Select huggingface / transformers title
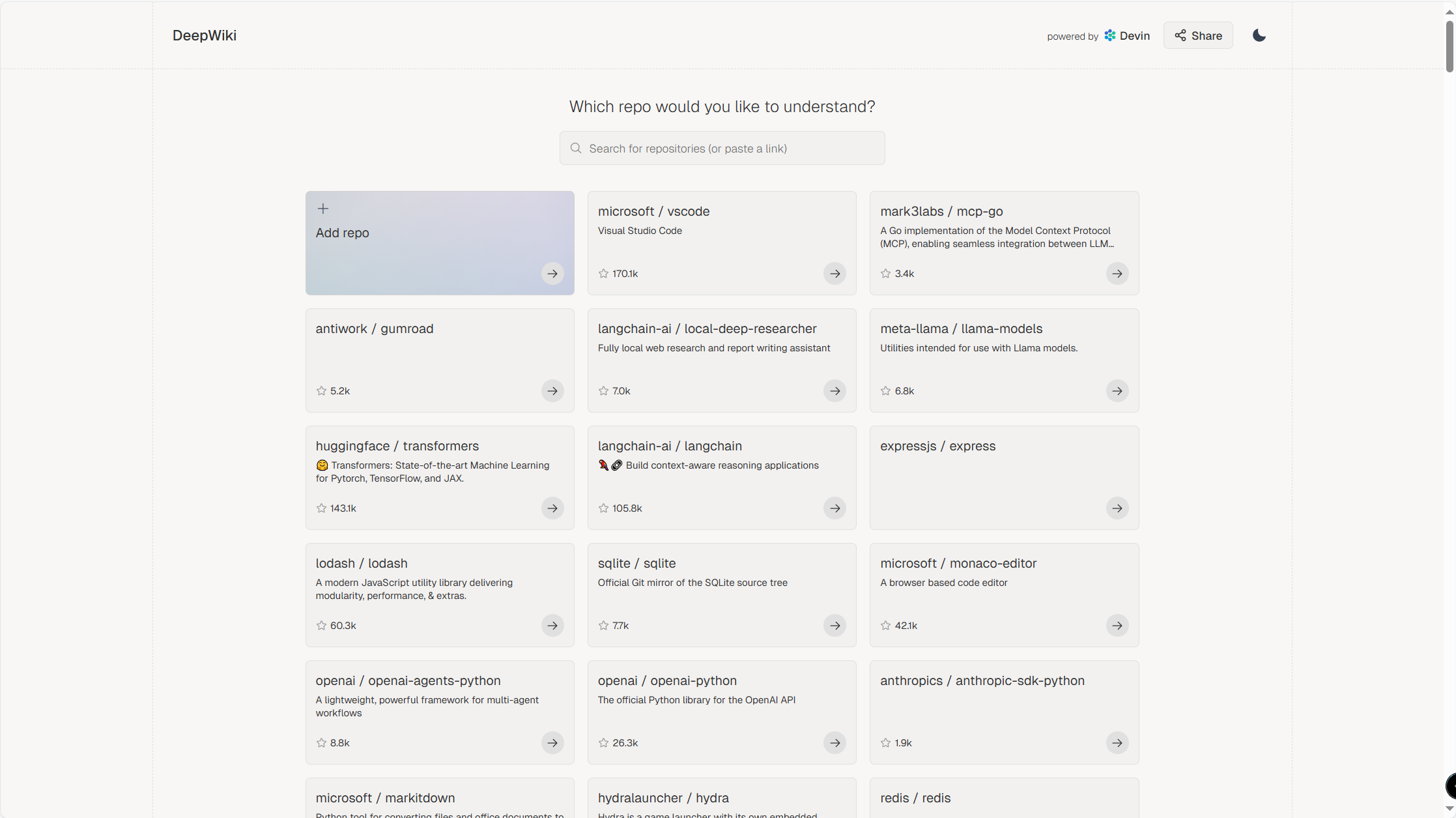The width and height of the screenshot is (1456, 818). (x=397, y=446)
